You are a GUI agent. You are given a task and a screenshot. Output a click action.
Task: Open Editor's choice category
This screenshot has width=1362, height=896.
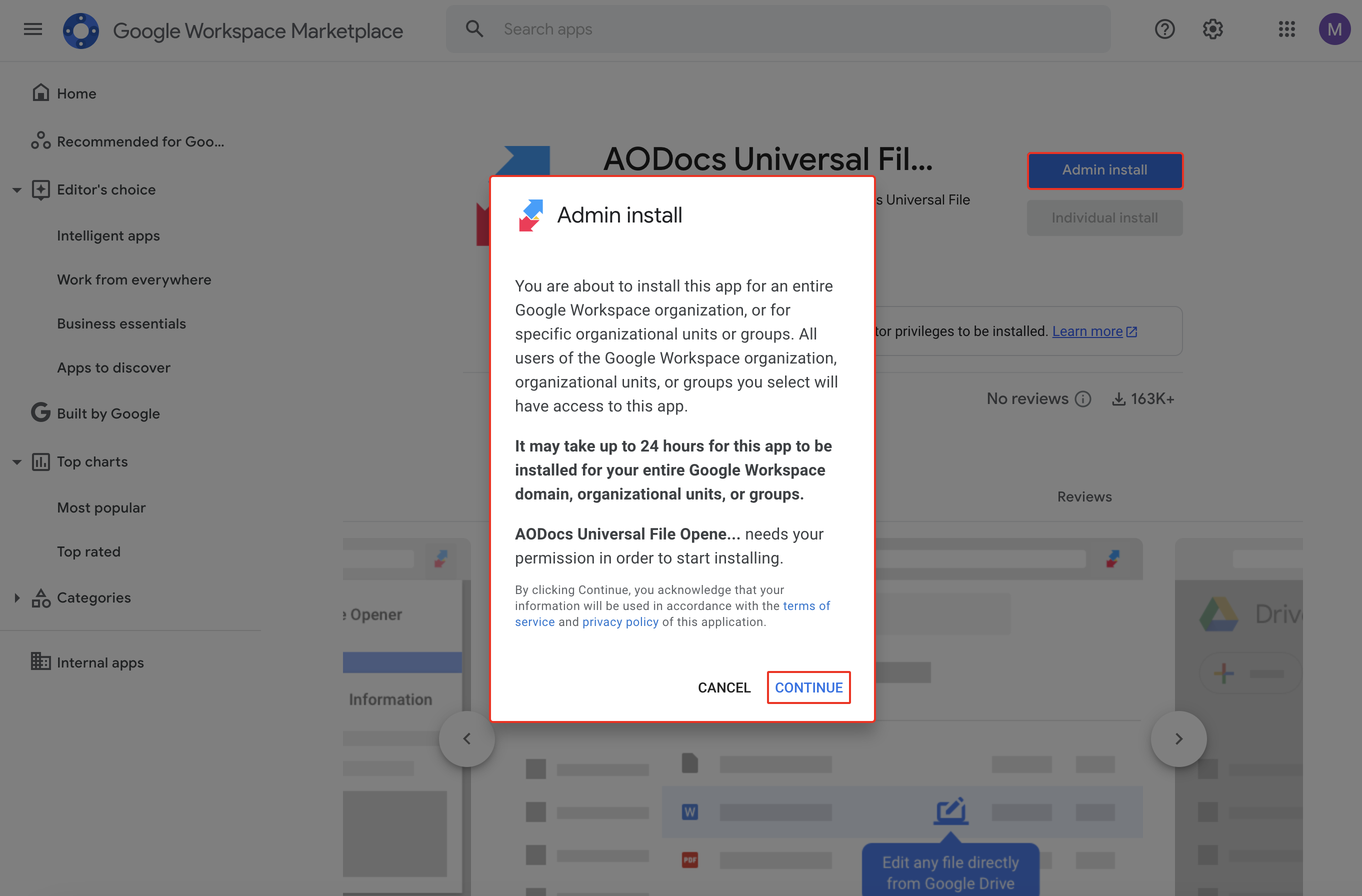pos(106,190)
